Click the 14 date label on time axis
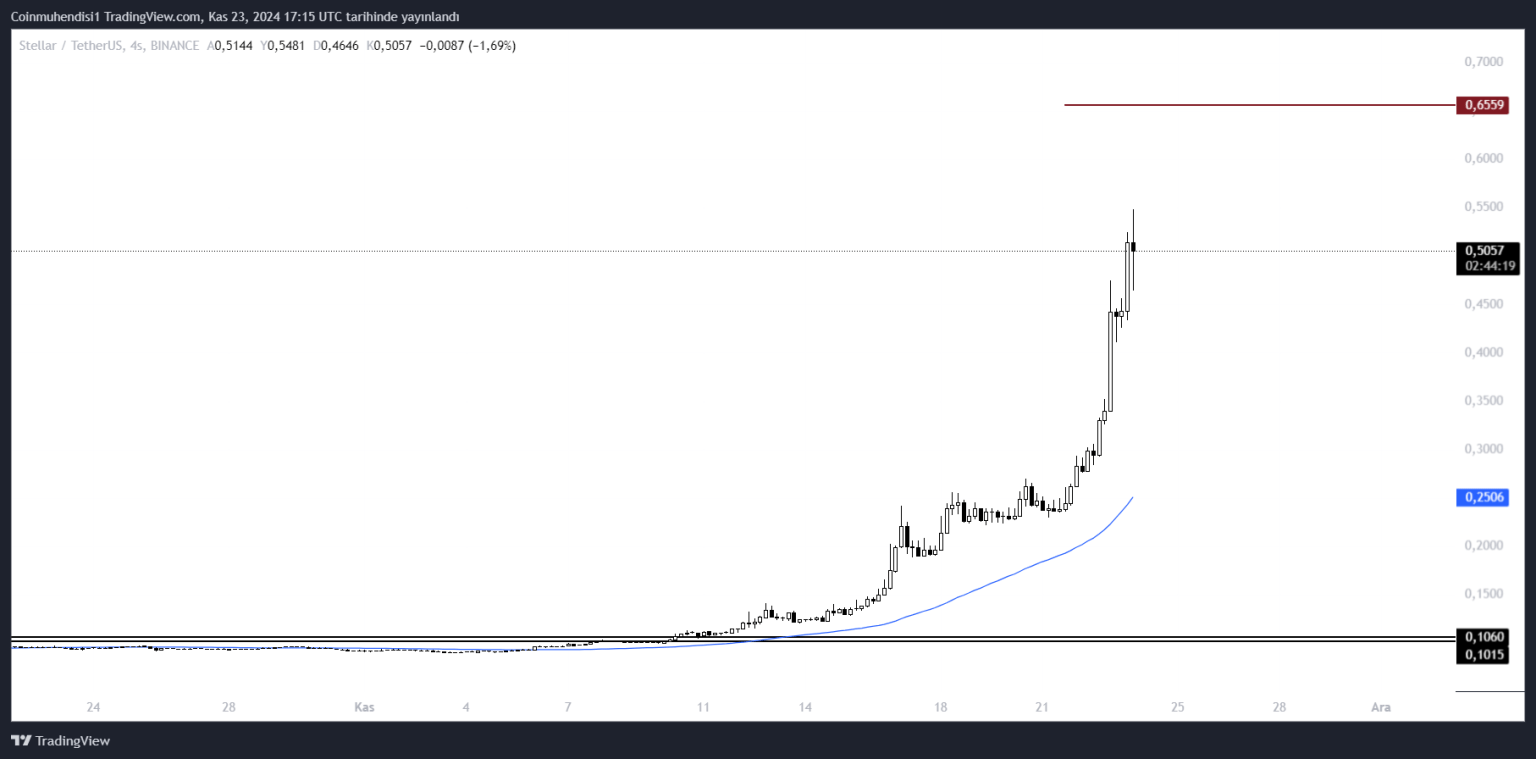Screen dimensions: 1536x759 [805, 707]
